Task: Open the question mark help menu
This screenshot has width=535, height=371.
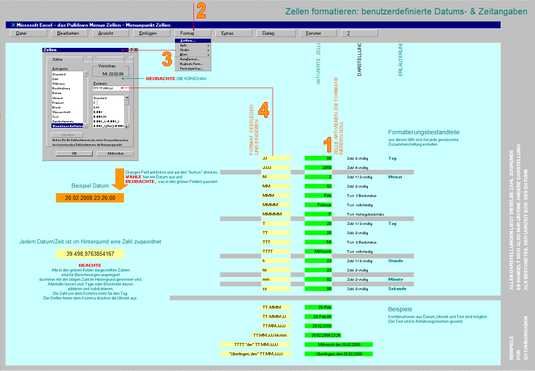Action: (x=359, y=33)
